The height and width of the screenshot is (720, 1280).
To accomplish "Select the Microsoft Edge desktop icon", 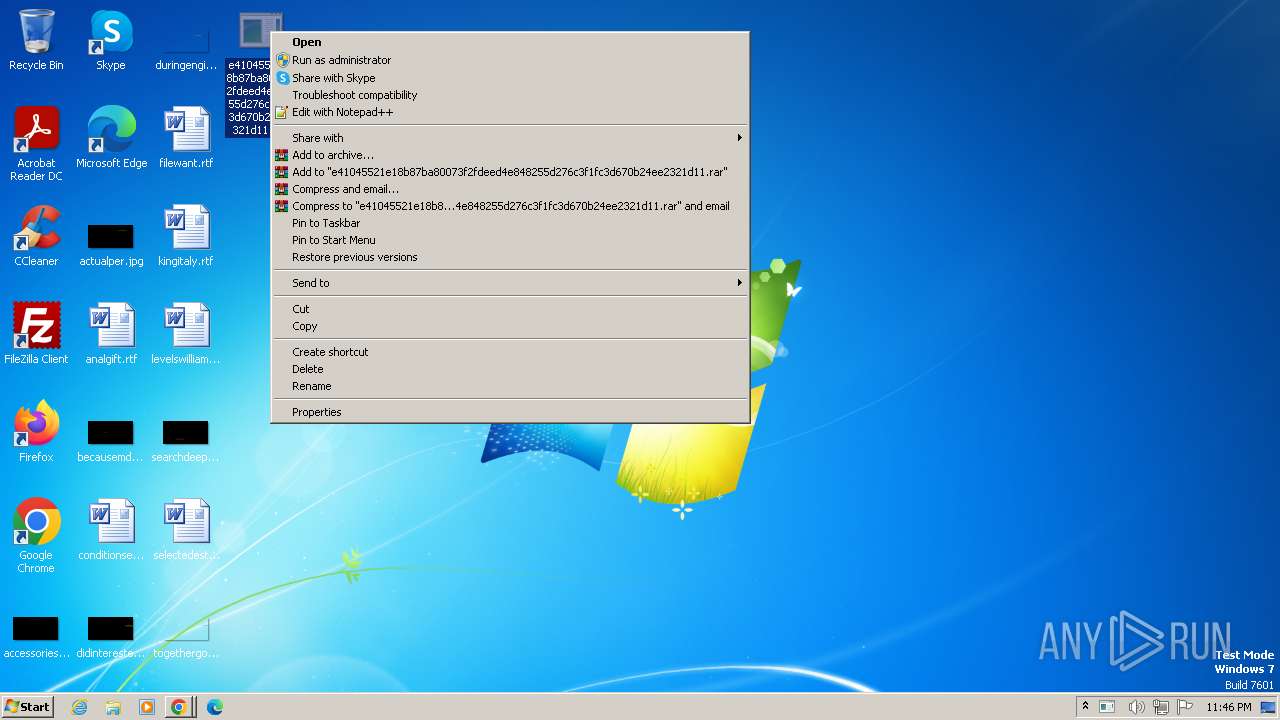I will [111, 138].
